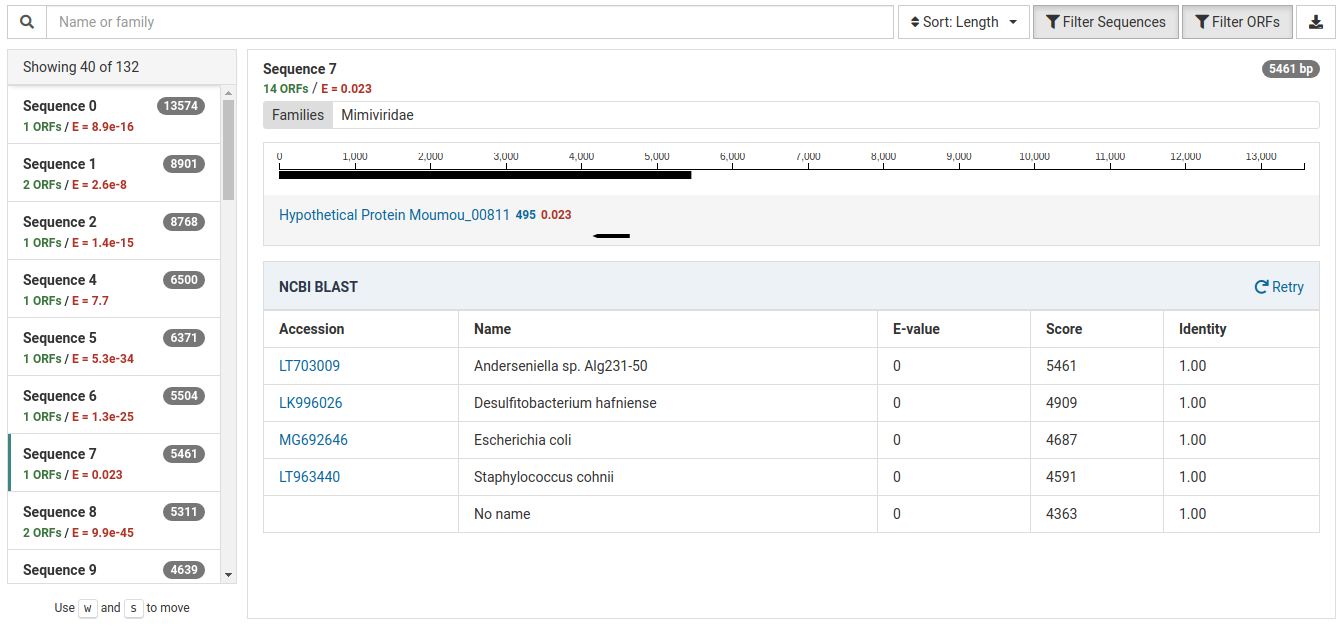Toggle the Filter Sequences button
1343x639 pixels.
click(1104, 22)
